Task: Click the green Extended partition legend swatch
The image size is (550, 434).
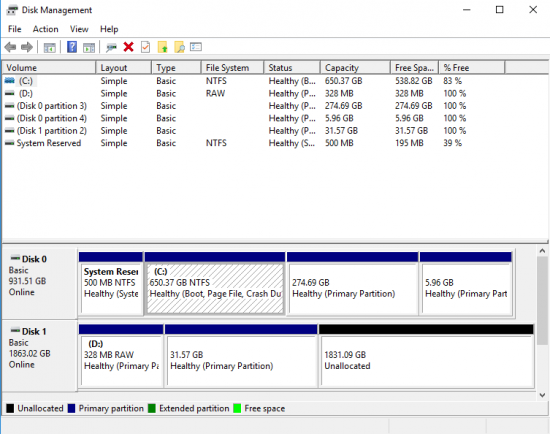Action: pos(152,408)
